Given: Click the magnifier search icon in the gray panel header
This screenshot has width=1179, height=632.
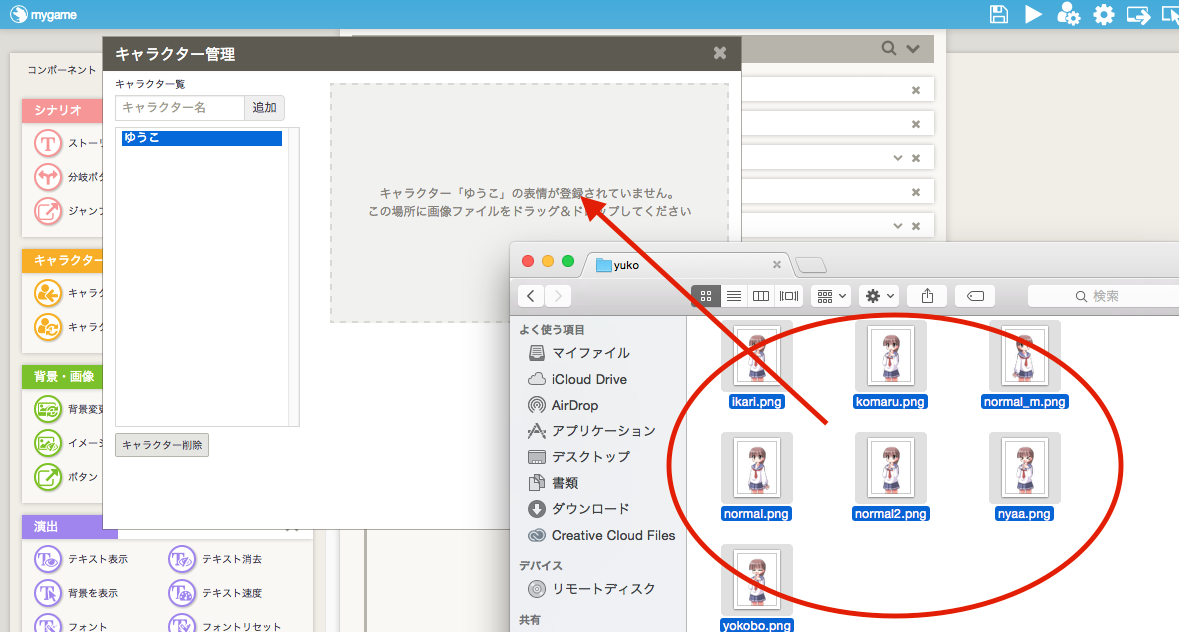Looking at the screenshot, I should click(x=889, y=49).
